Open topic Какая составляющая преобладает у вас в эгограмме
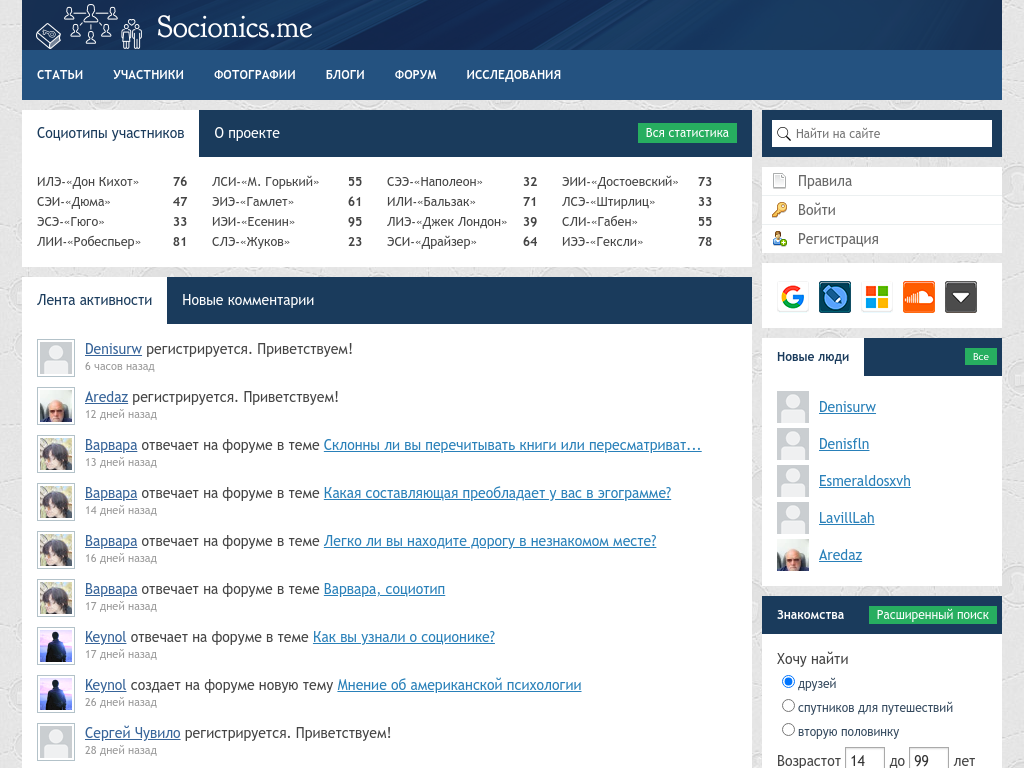 (x=497, y=493)
